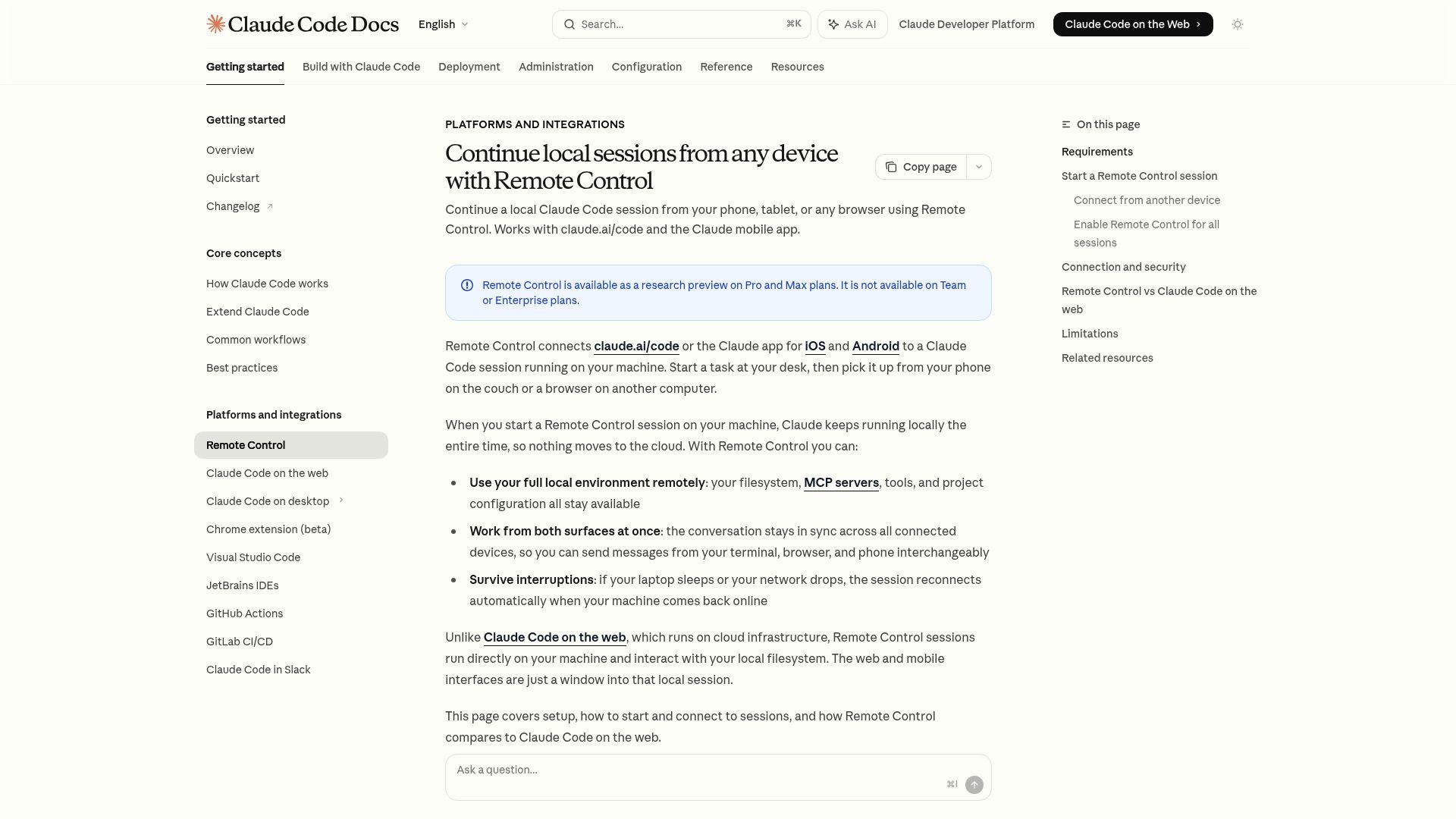The width and height of the screenshot is (1456, 819).
Task: Click the magnifier icon in the search bar
Action: point(570,24)
